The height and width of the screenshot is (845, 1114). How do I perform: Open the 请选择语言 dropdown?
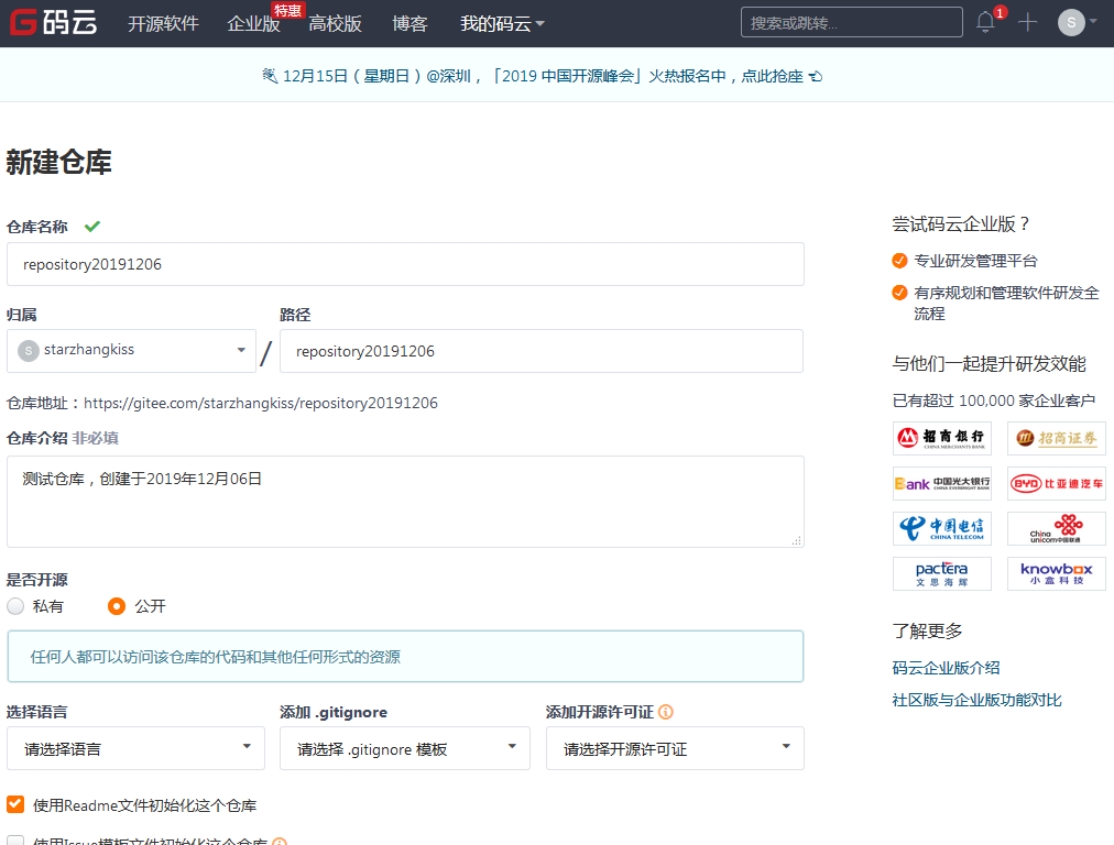(136, 748)
